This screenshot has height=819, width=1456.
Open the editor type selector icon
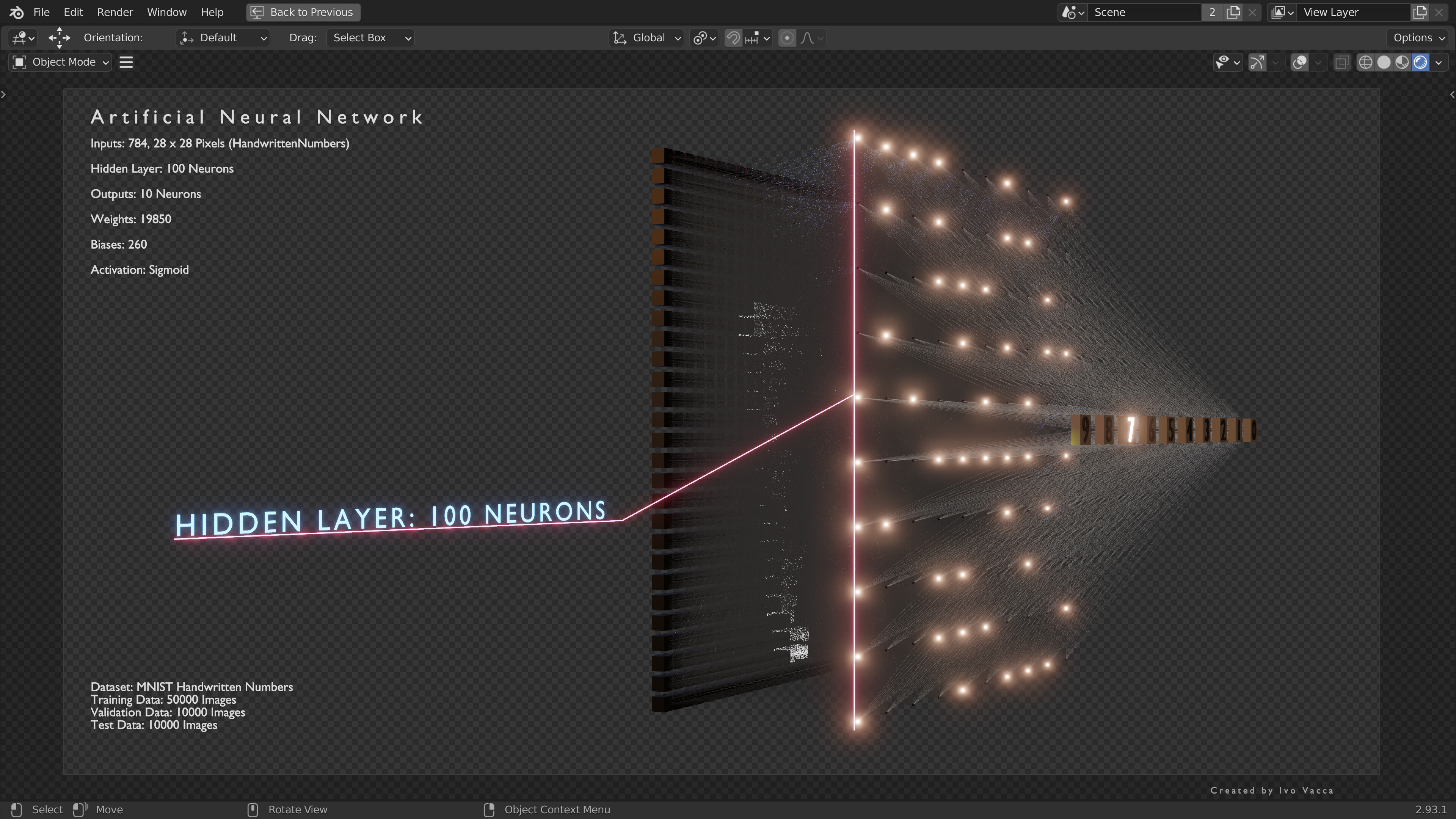point(18,38)
